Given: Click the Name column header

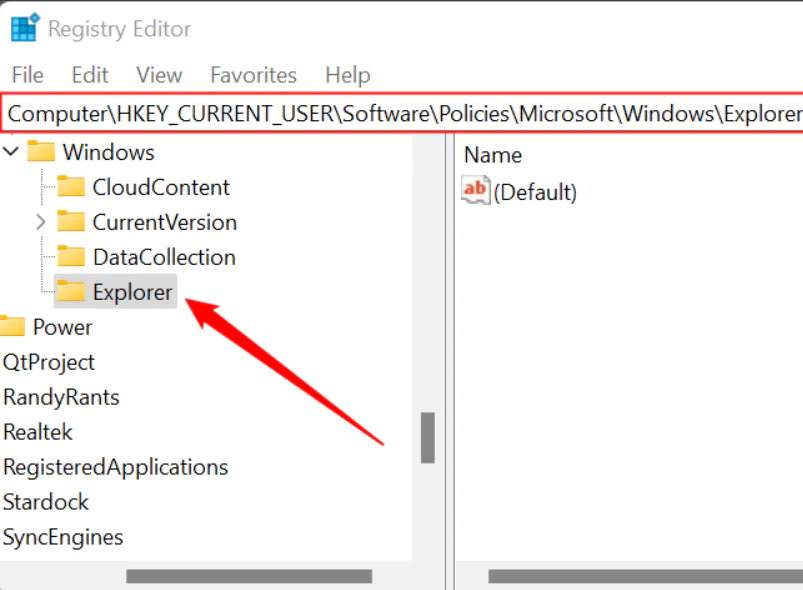Looking at the screenshot, I should [493, 155].
